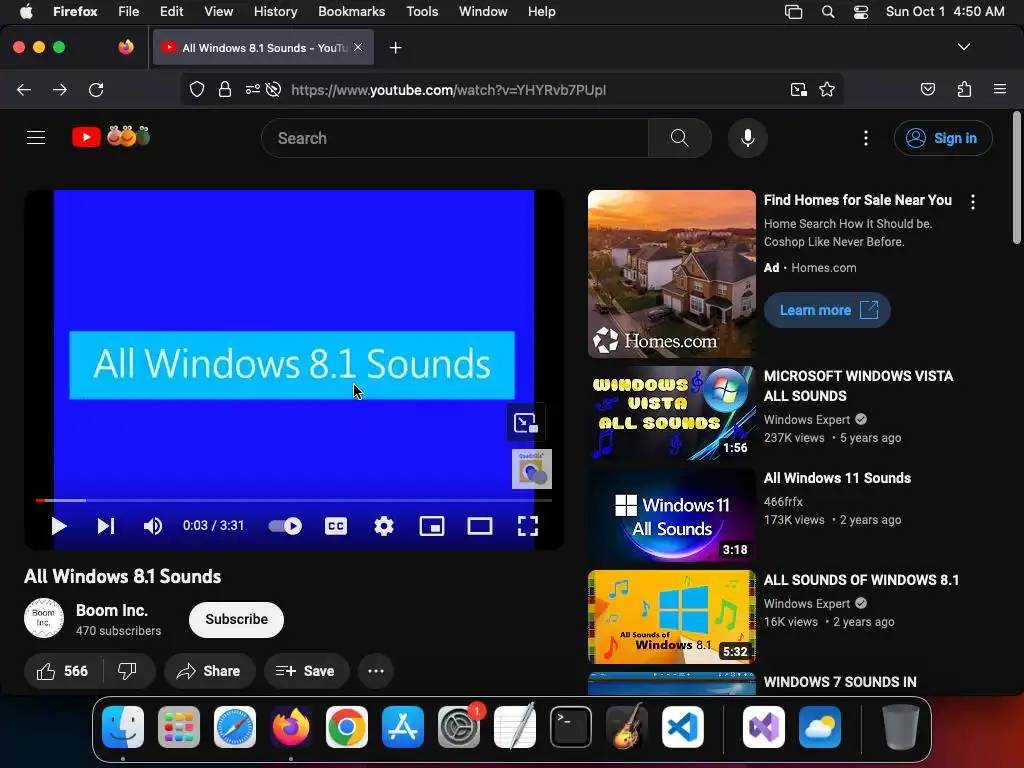Open the View menu

click(218, 11)
